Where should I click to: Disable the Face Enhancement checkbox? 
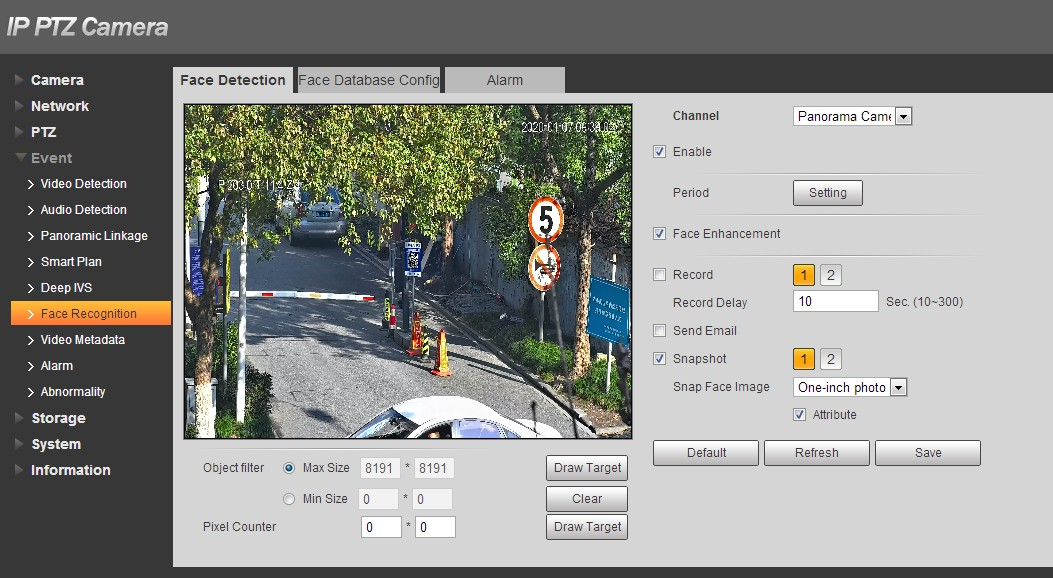[659, 234]
